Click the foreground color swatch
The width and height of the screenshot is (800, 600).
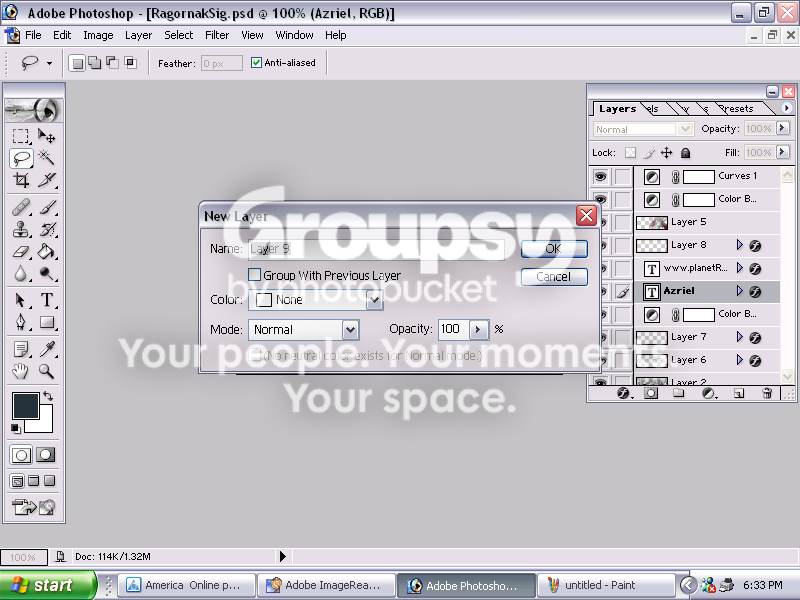26,406
